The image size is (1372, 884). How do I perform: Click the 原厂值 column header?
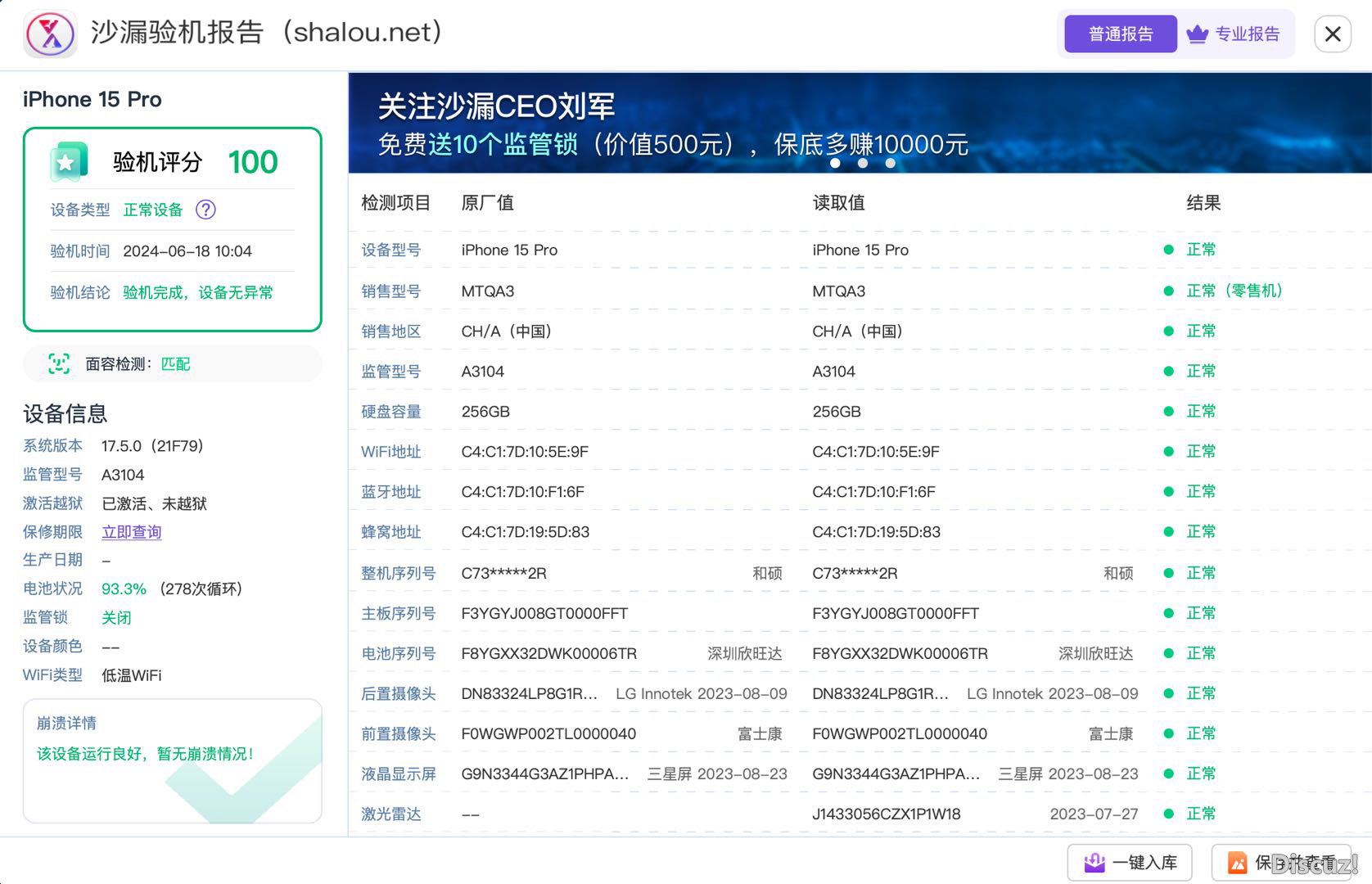coord(488,203)
